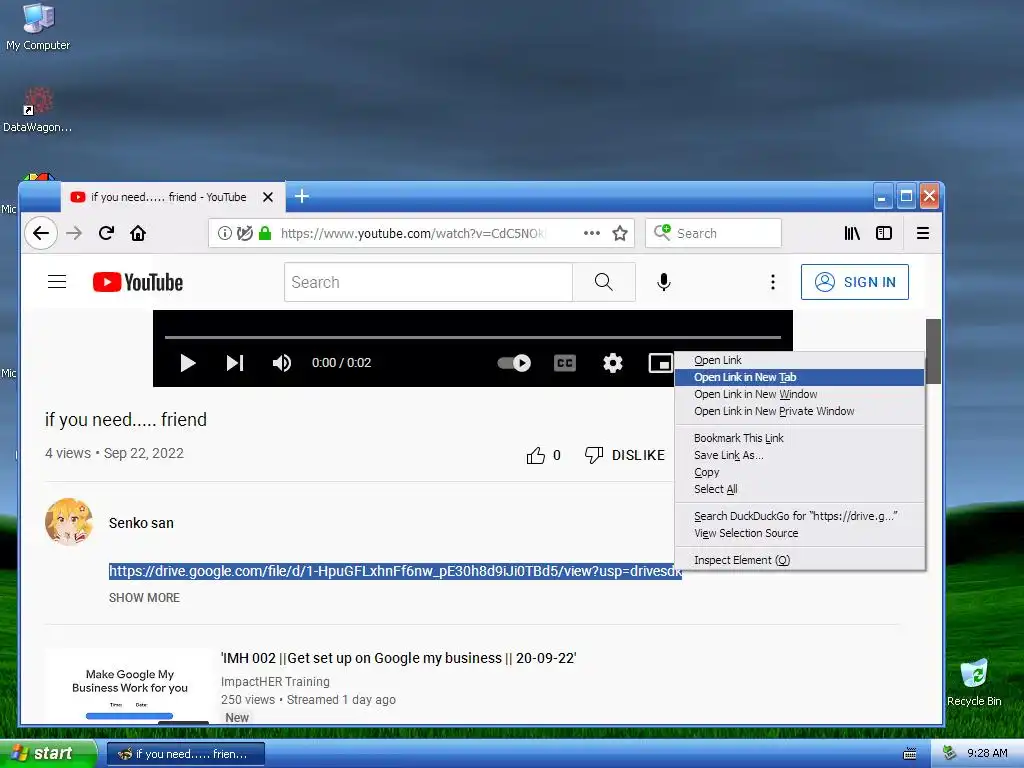Choose Open Link from context menu
The height and width of the screenshot is (768, 1024).
(799, 360)
